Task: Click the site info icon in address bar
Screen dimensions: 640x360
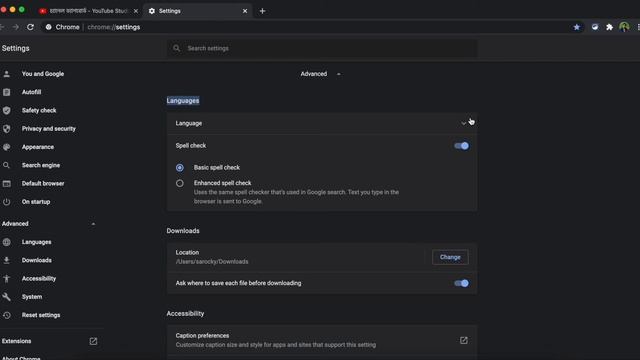Action: [x=49, y=27]
